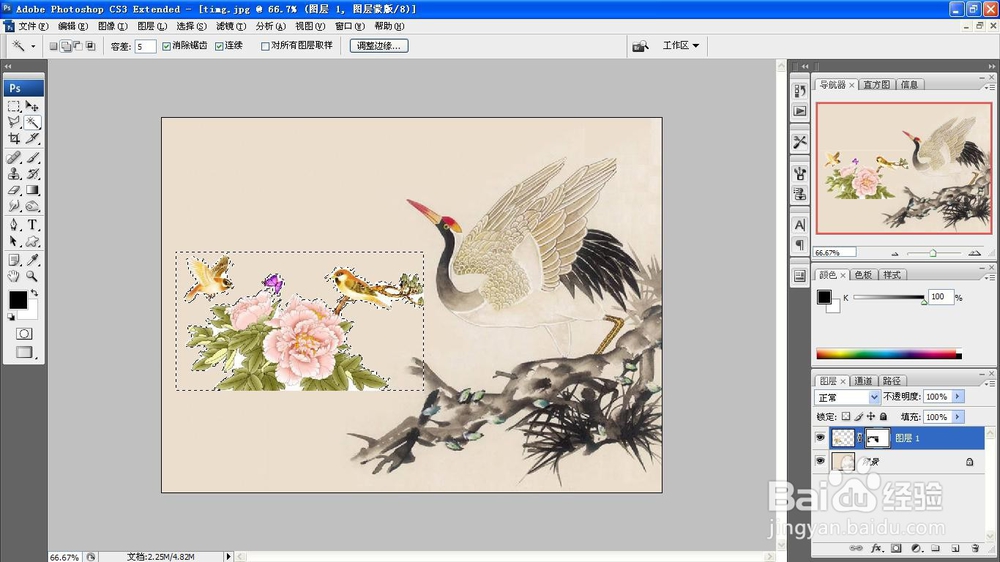Reset to default foreground and background colors
Image resolution: width=1000 pixels, height=562 pixels.
[11, 316]
